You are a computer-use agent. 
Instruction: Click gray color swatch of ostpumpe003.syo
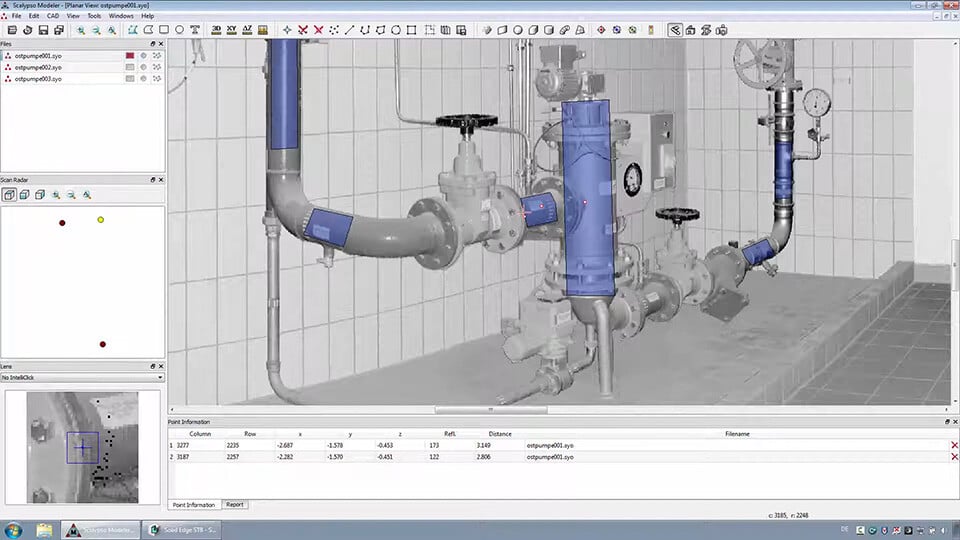pos(130,78)
